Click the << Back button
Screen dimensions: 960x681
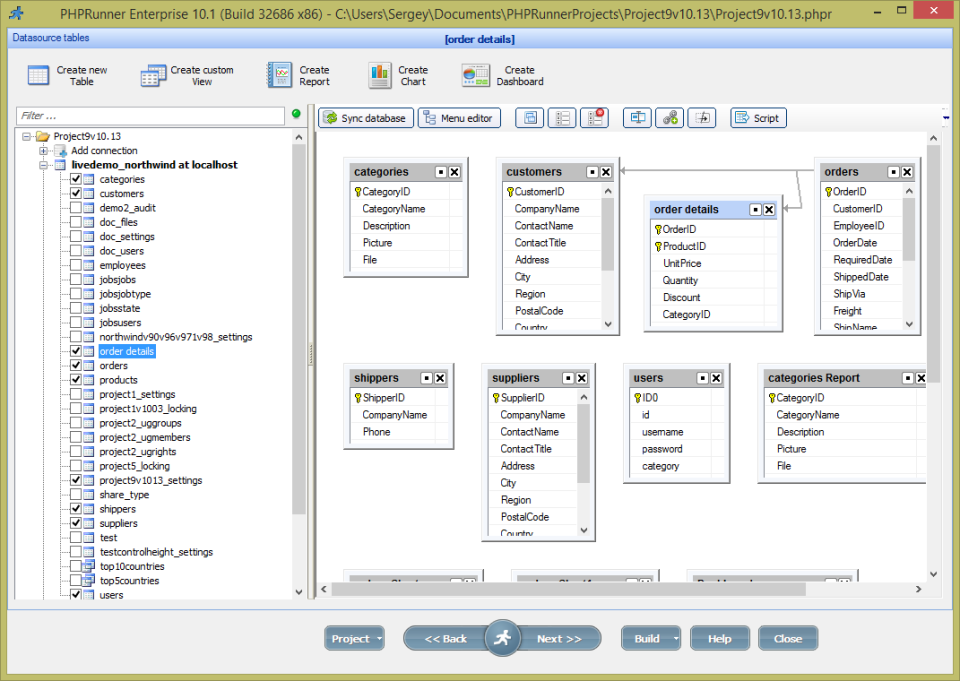pos(446,639)
